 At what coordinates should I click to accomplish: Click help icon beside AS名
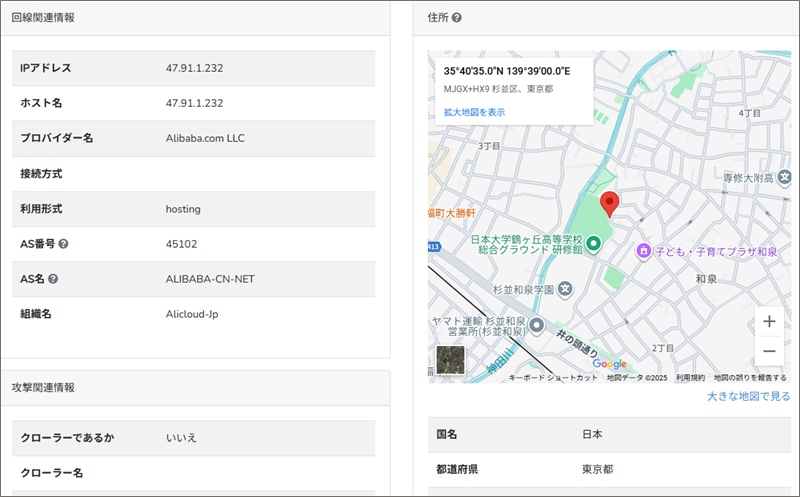click(x=53, y=279)
